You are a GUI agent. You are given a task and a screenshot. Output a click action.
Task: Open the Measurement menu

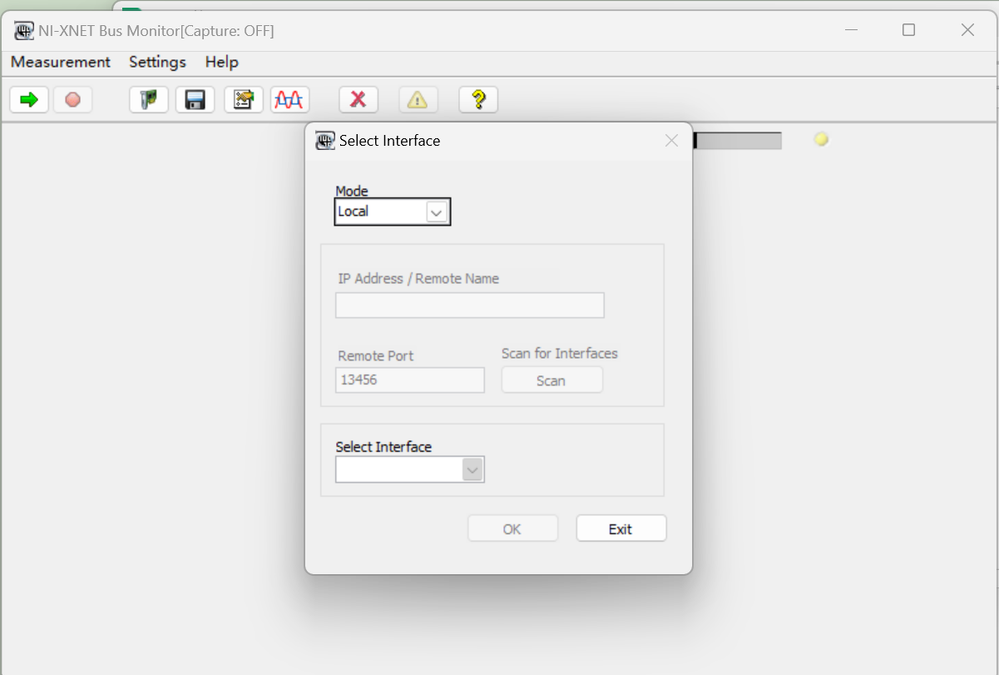tap(61, 62)
